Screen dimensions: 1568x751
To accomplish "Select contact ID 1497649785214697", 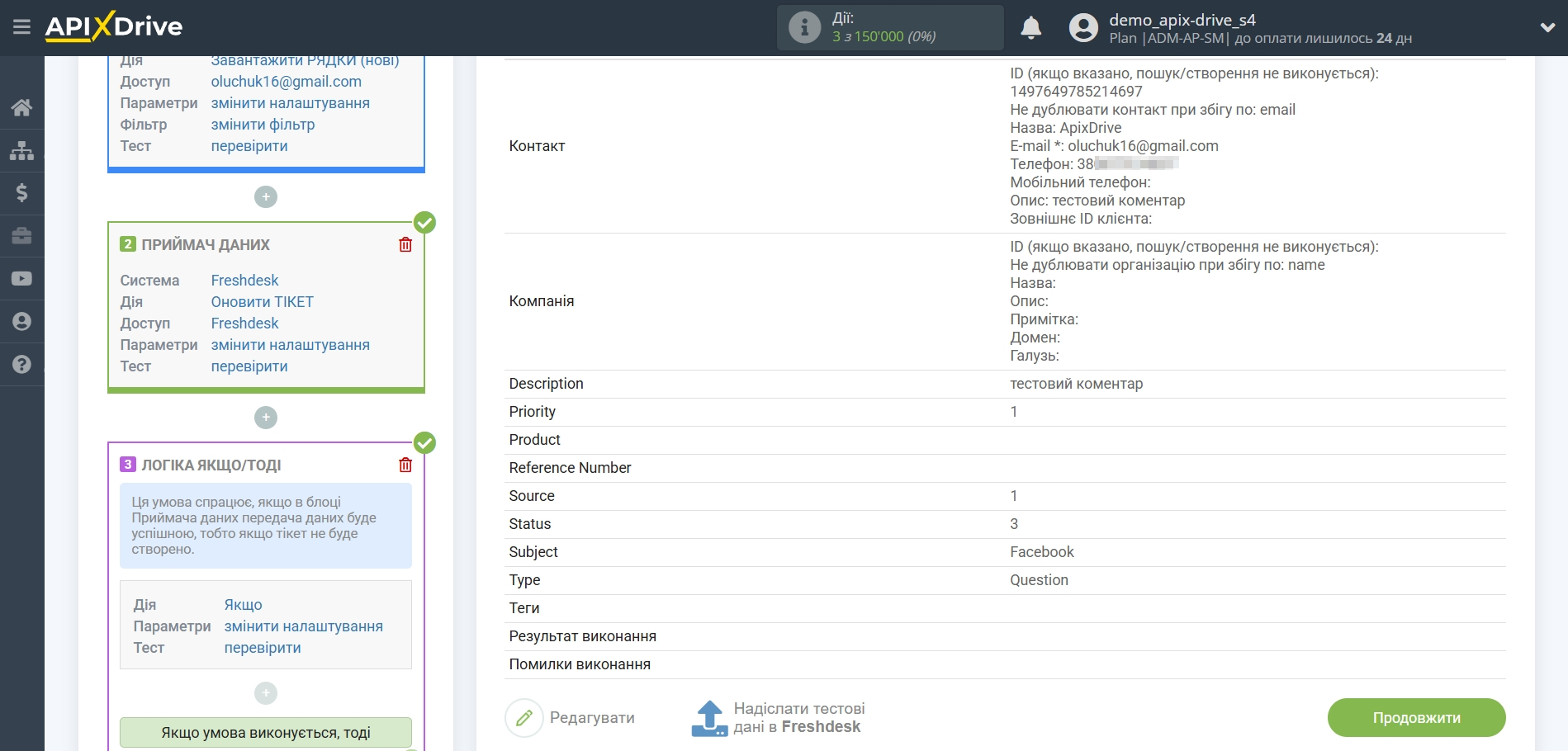I will pyautogui.click(x=1076, y=92).
